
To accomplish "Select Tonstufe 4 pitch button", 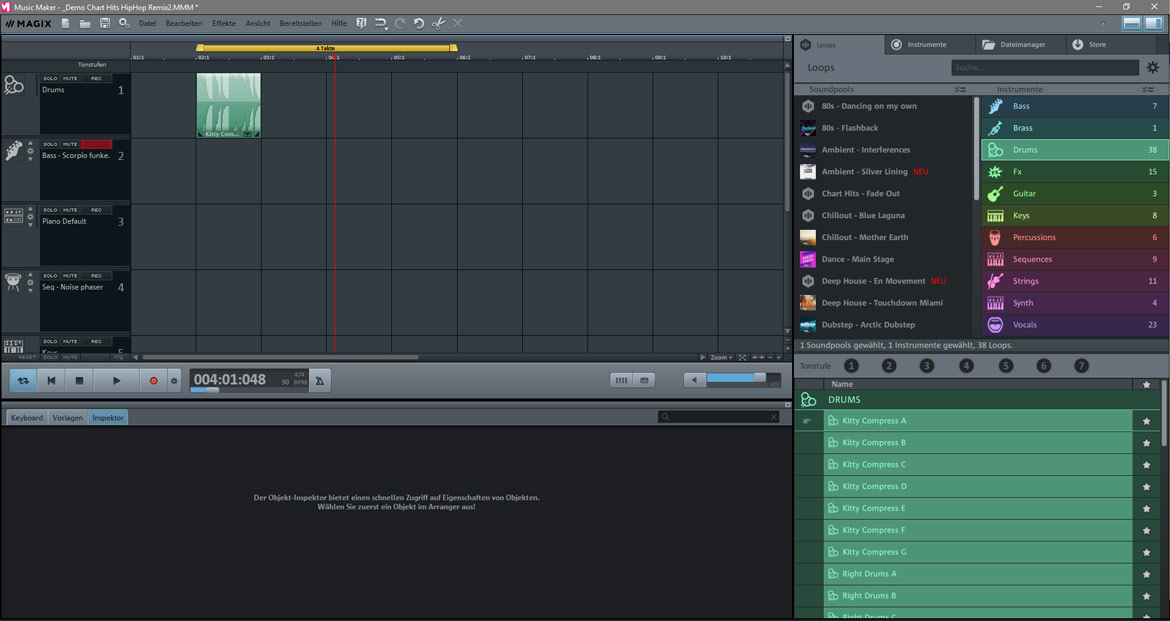I will [966, 366].
